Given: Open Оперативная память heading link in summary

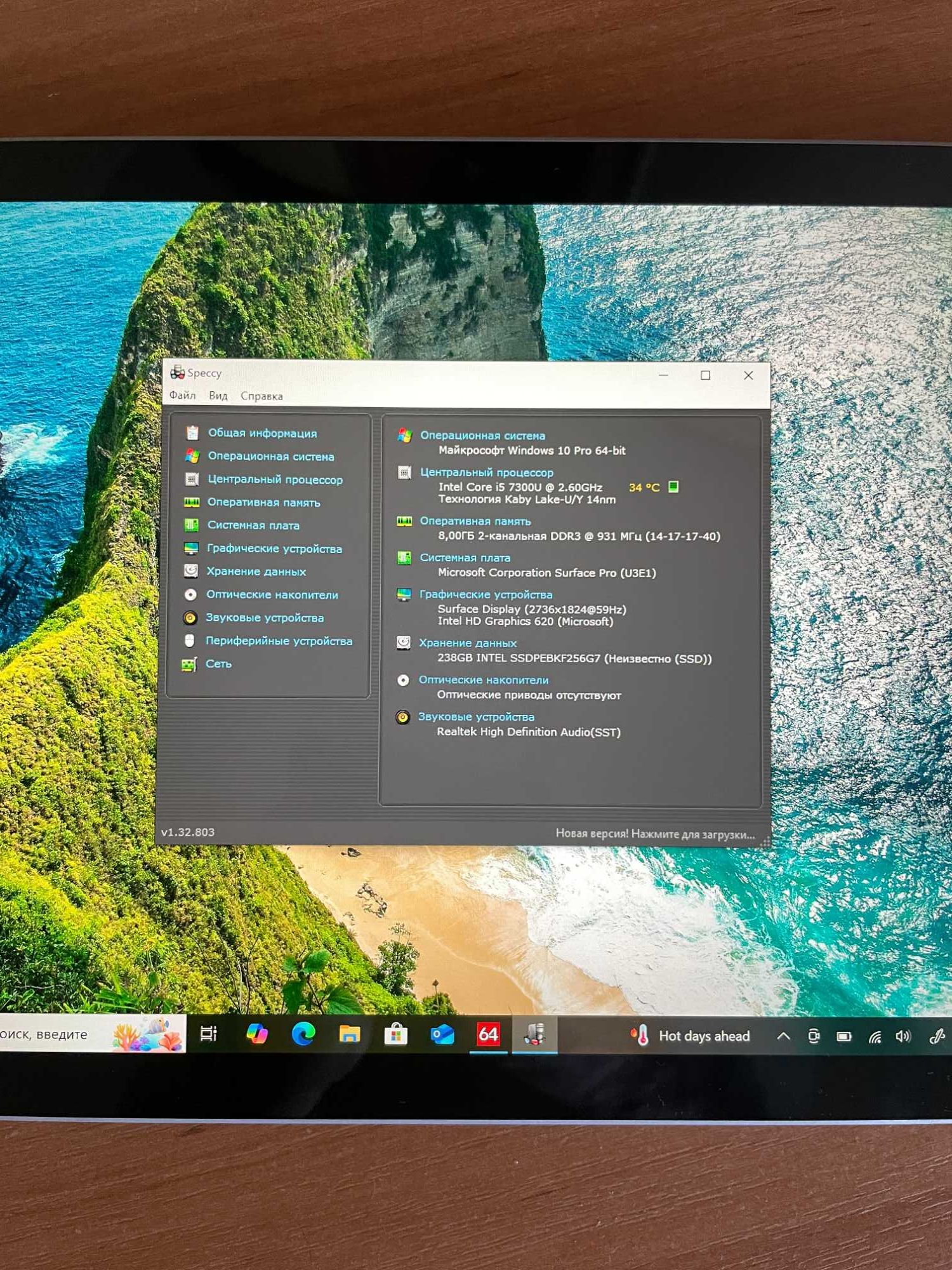Looking at the screenshot, I should point(475,521).
